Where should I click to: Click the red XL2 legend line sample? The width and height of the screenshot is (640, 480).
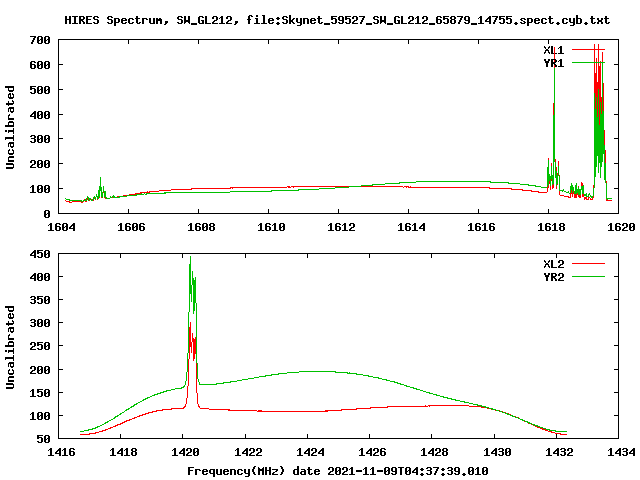click(x=588, y=264)
